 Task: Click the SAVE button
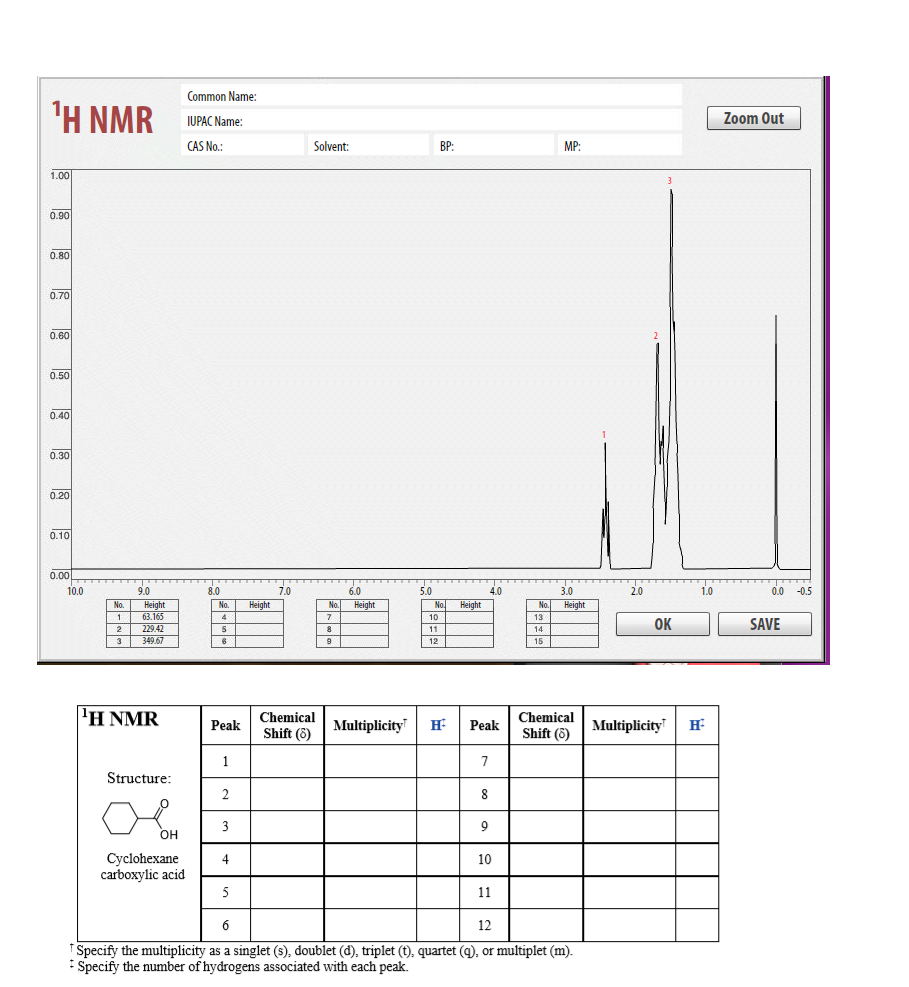click(765, 624)
